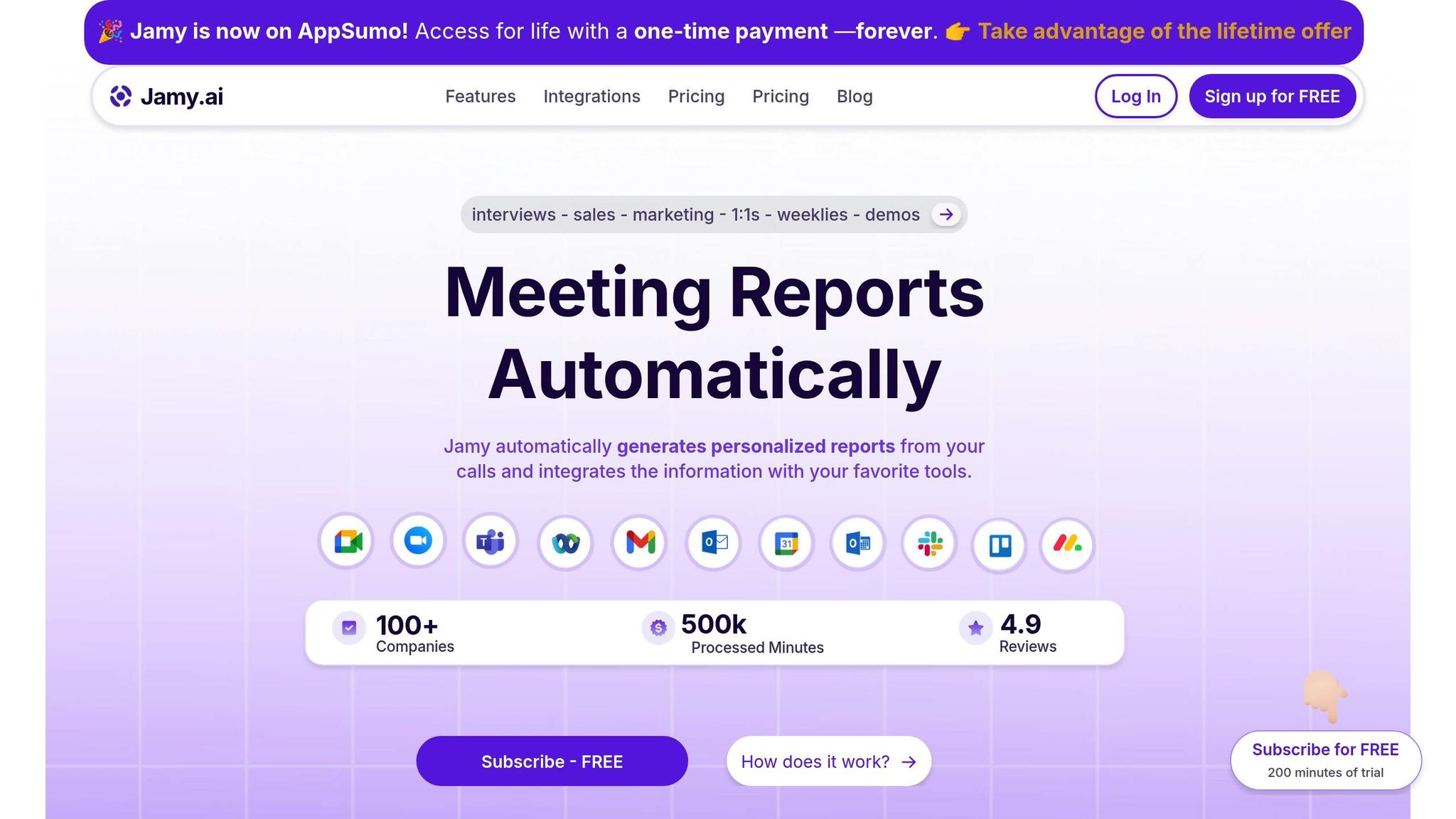1456x819 pixels.
Task: Click the arrow icon in the use-cases pill
Action: (946, 215)
